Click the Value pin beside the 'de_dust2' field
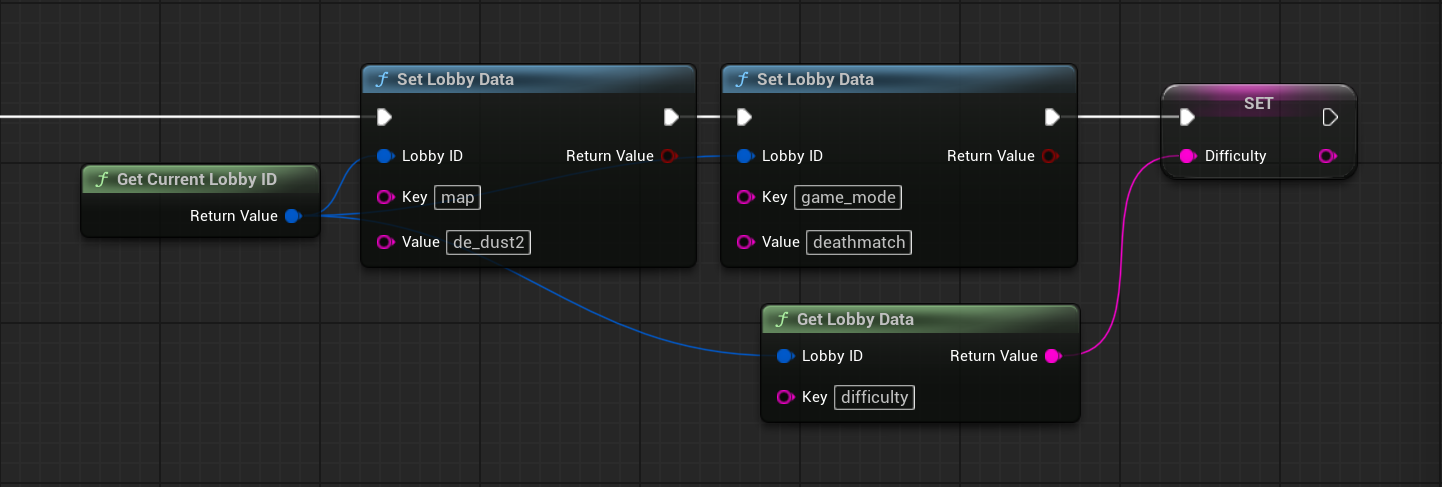Screen dimensions: 1442x487 pyautogui.click(x=385, y=242)
